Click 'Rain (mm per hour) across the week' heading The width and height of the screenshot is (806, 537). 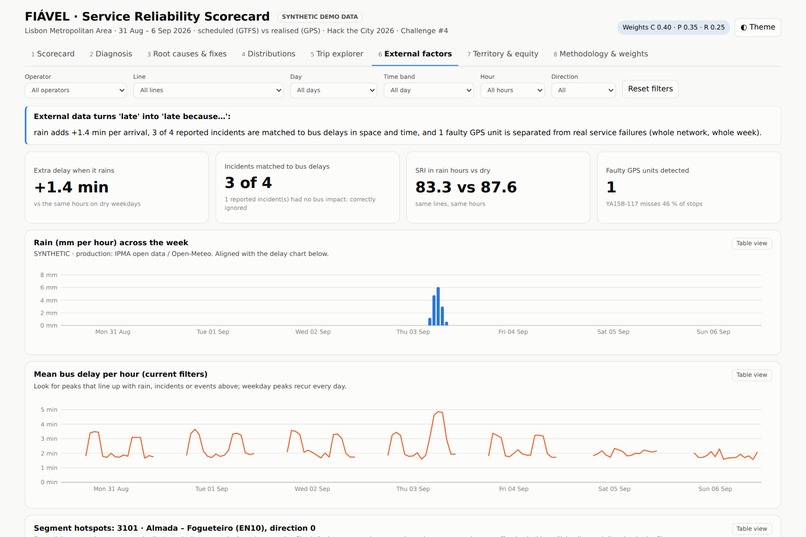coord(111,243)
